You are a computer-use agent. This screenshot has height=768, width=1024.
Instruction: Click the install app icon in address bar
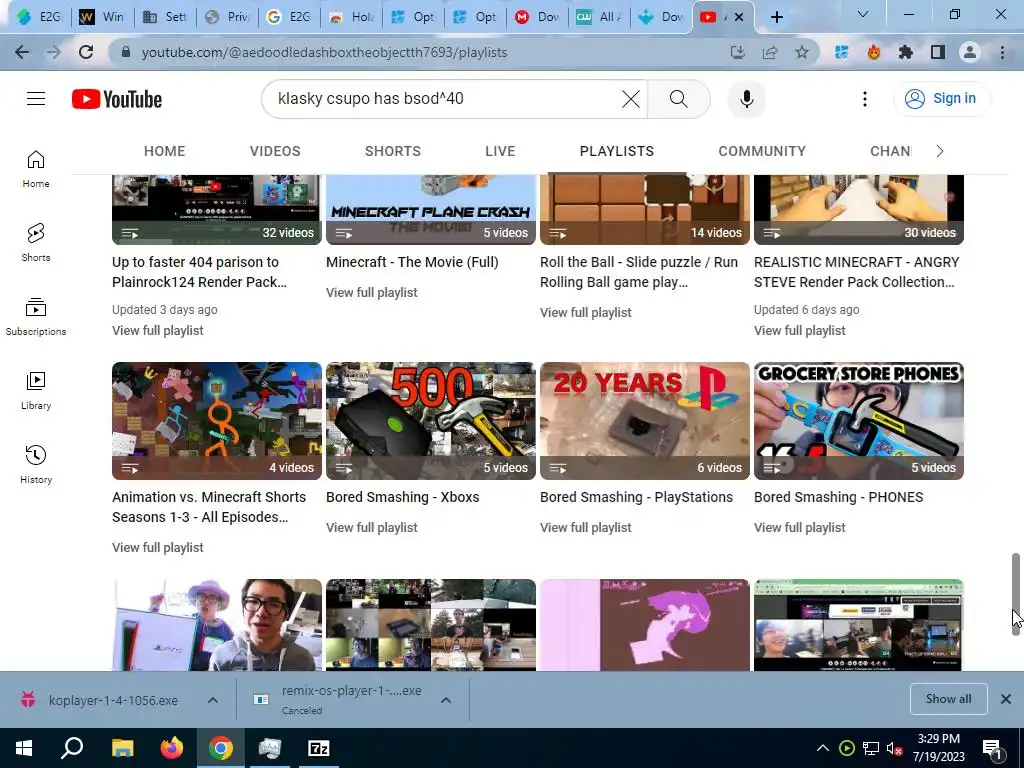(x=737, y=52)
